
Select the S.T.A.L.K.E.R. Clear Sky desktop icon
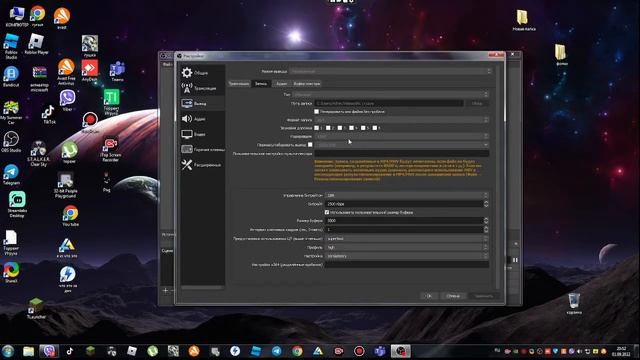[38, 154]
